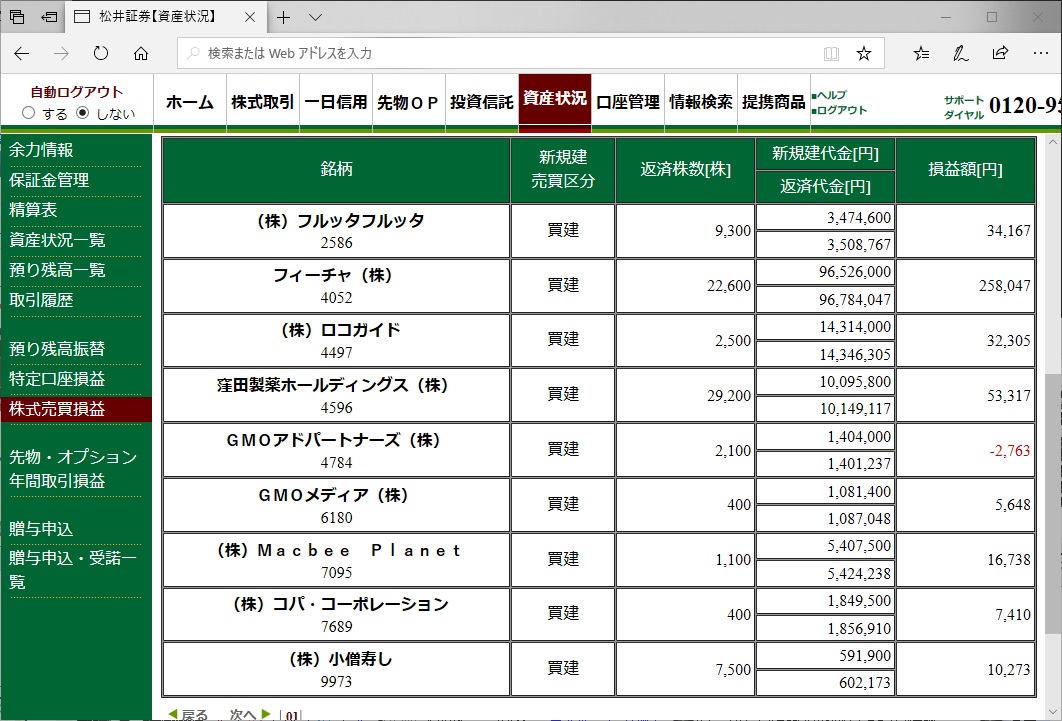The height and width of the screenshot is (721, 1062).
Task: Go to browser home page icon
Action: click(141, 53)
